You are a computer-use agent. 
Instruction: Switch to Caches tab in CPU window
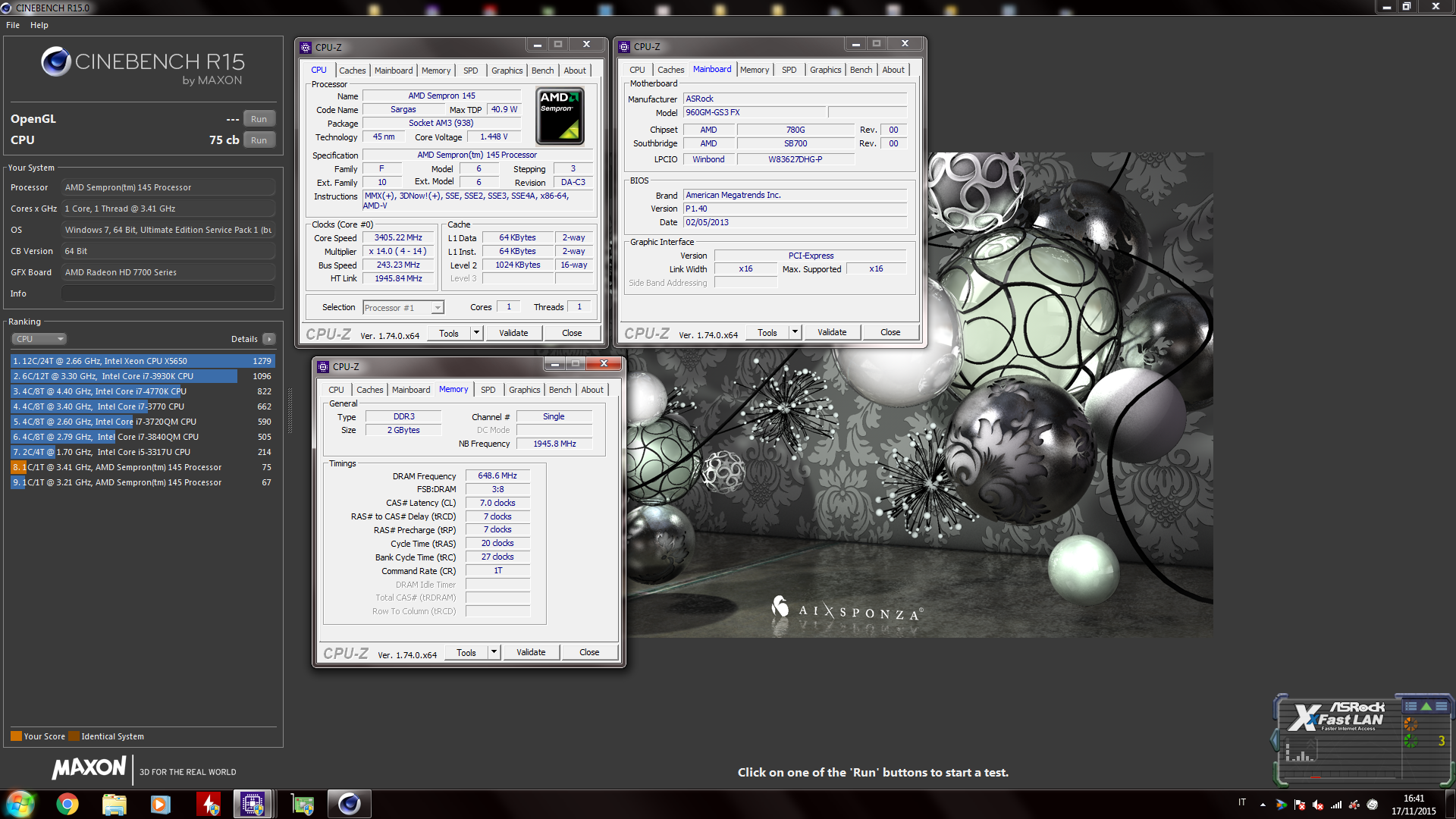(x=352, y=71)
